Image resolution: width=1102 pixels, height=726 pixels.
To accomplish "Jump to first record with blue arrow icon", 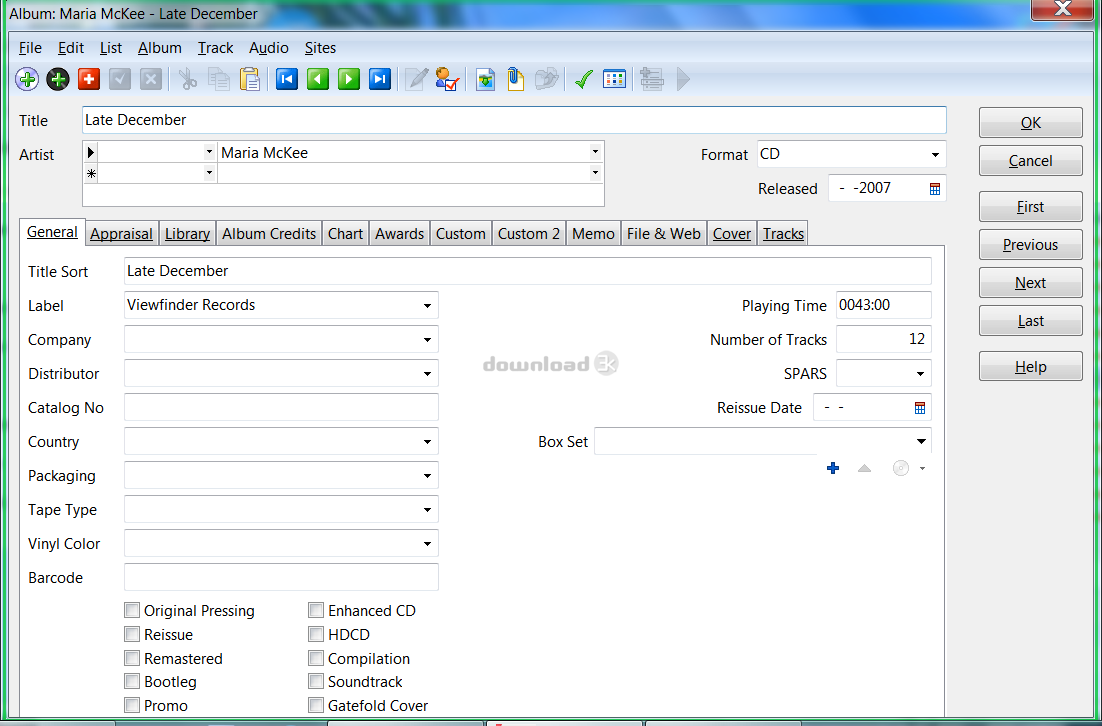I will (287, 79).
